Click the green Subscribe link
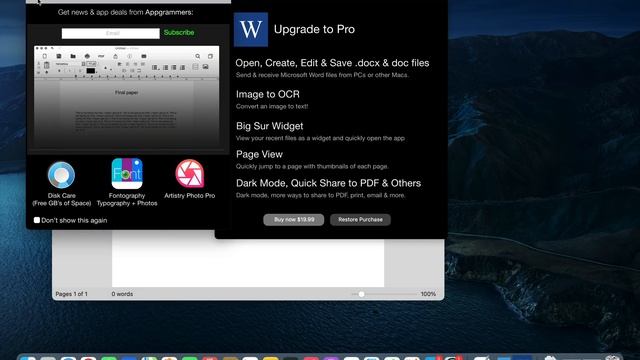The image size is (640, 360). [x=179, y=32]
